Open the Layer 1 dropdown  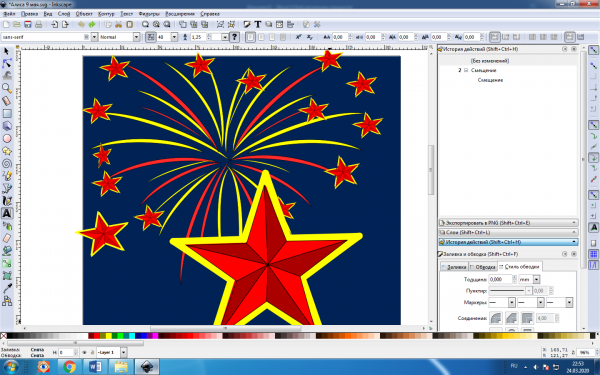point(123,352)
